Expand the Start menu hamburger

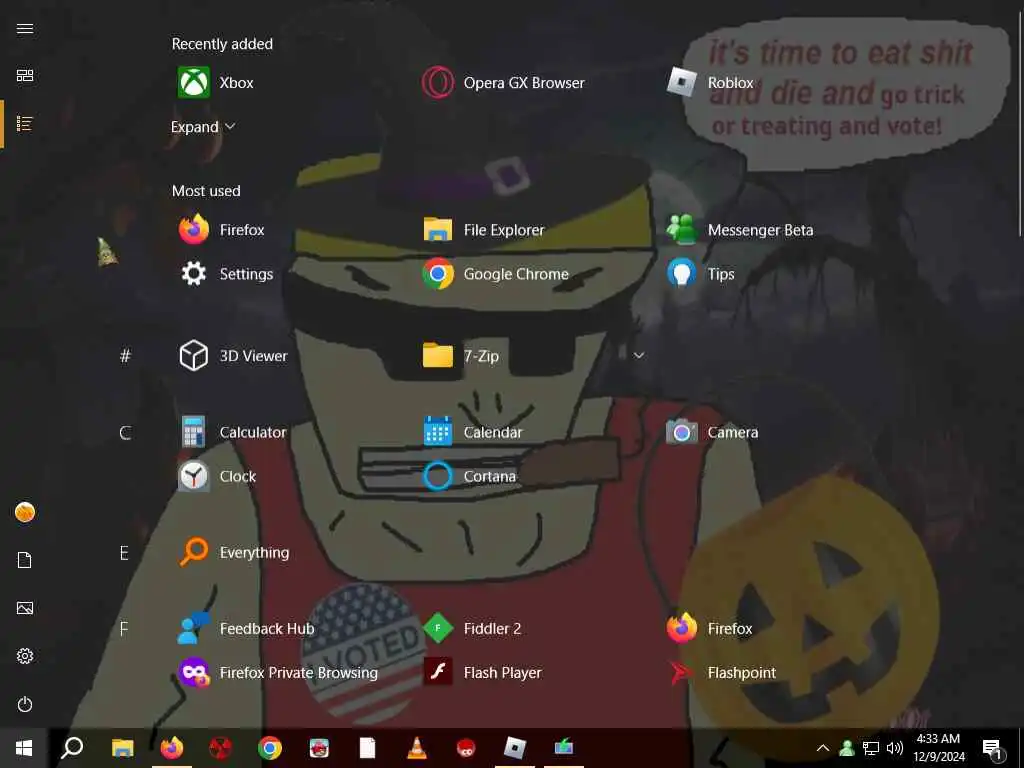coord(25,28)
